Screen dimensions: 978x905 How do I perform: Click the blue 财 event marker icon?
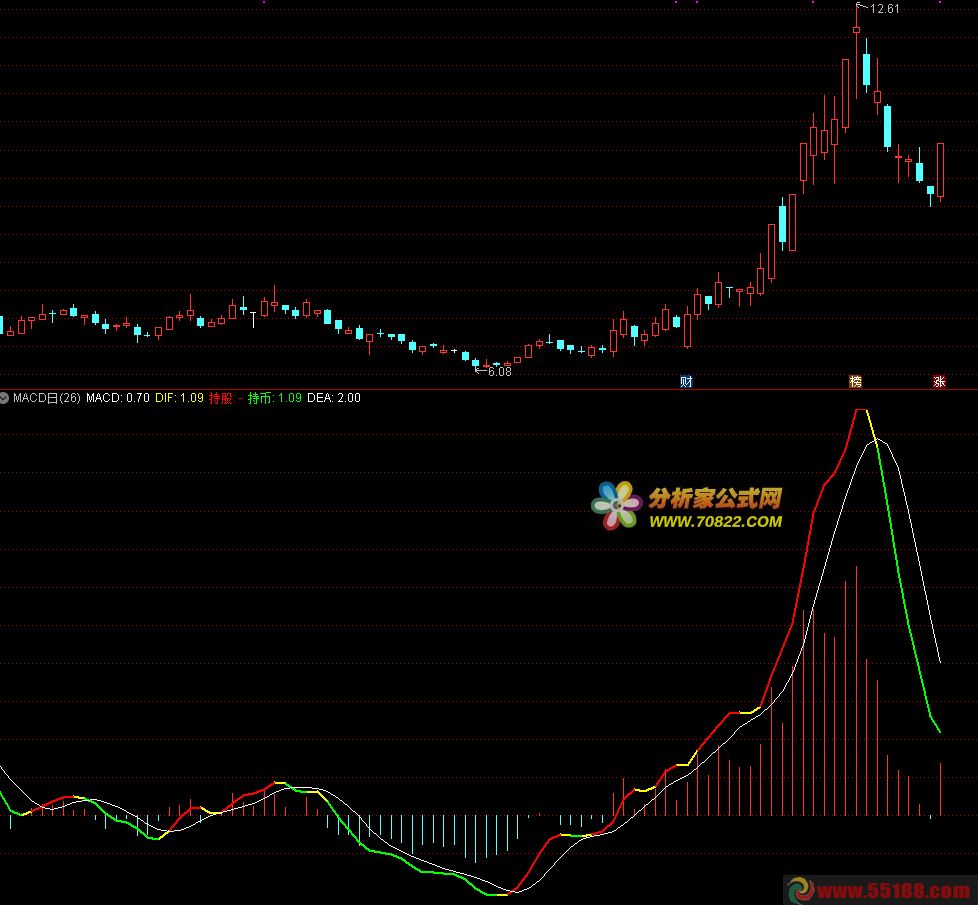(686, 382)
